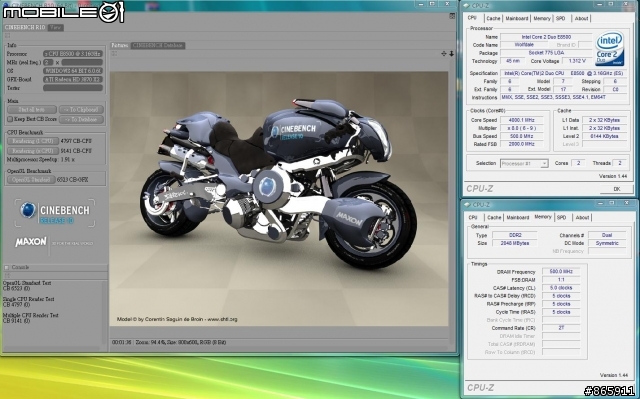Click the Tester input field
This screenshot has height=399, width=640.
tap(73, 88)
